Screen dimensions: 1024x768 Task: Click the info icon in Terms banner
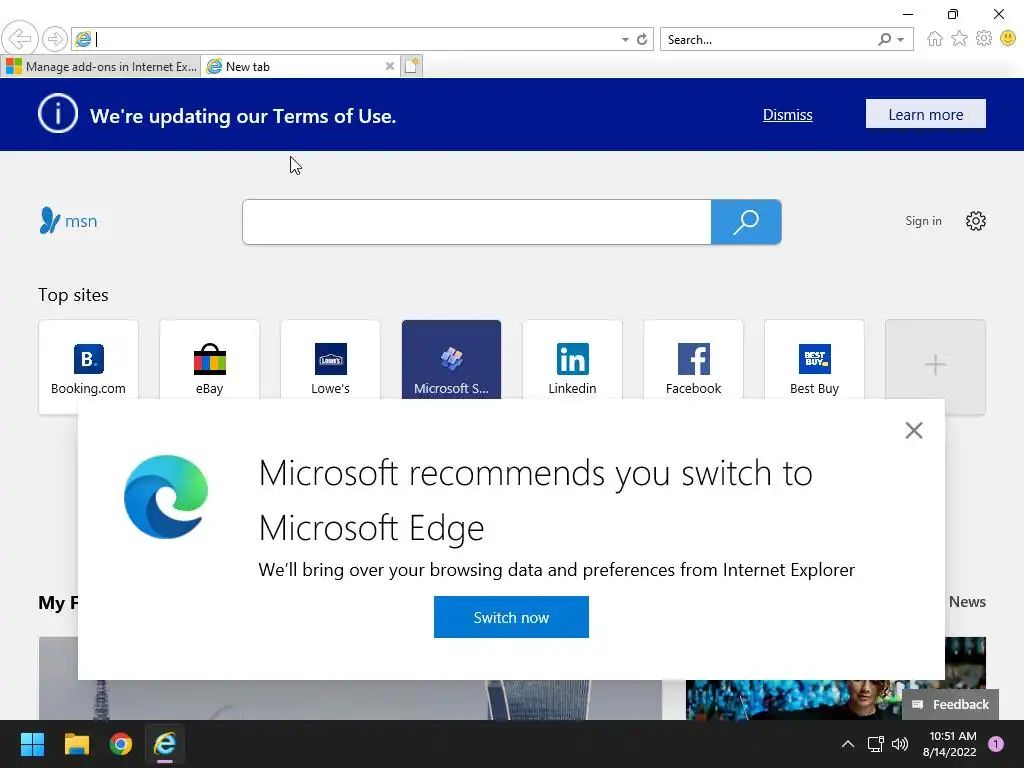[x=57, y=114]
